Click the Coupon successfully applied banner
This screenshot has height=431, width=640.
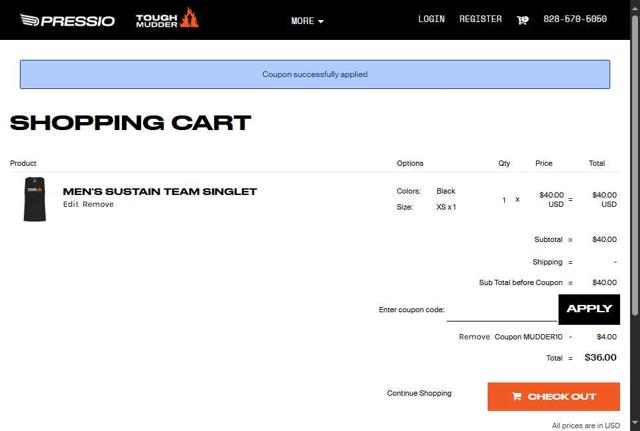(x=315, y=74)
